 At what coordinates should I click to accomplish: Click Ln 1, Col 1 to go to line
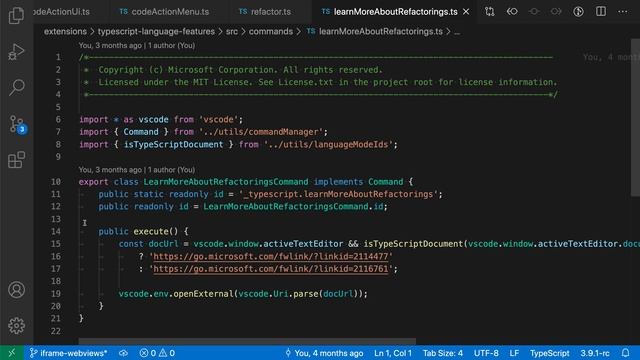393,353
